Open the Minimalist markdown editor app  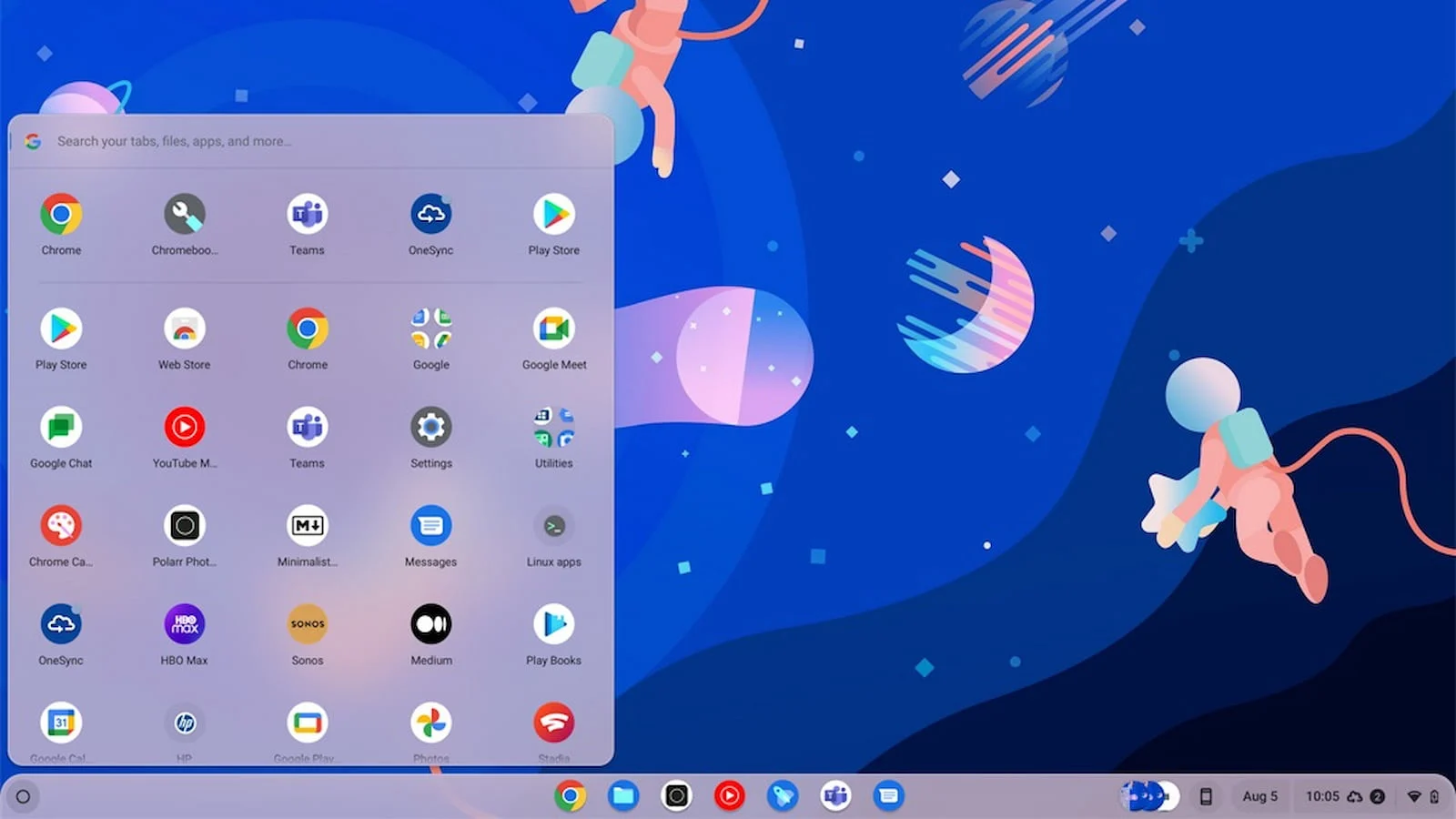308,526
